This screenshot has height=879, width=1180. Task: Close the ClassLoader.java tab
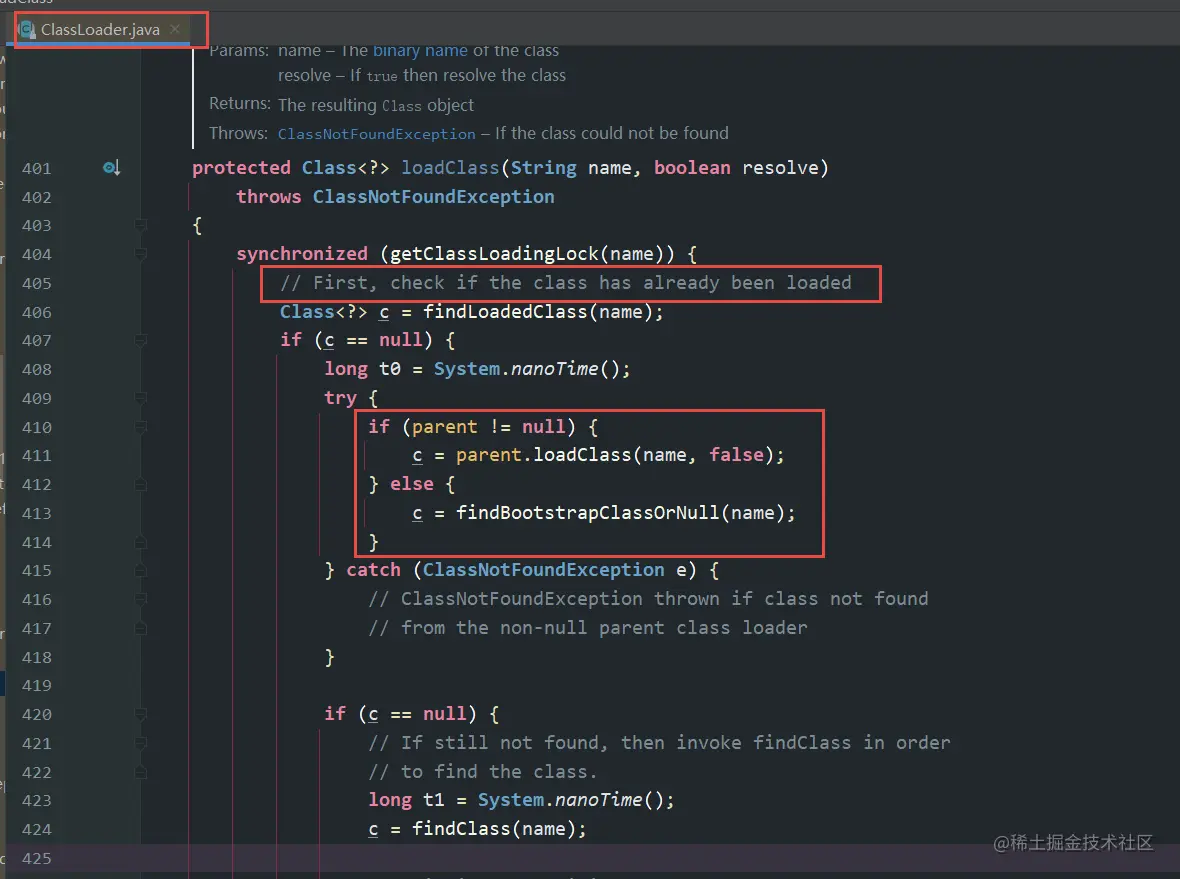coord(175,29)
